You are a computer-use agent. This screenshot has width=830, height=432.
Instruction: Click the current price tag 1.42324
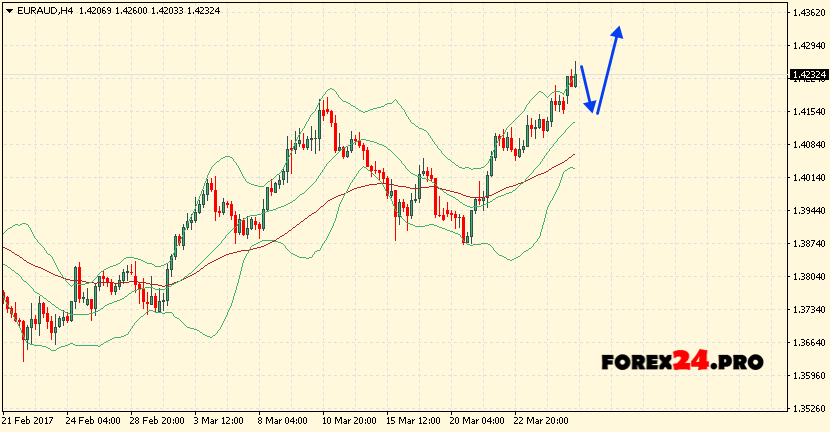pos(808,75)
